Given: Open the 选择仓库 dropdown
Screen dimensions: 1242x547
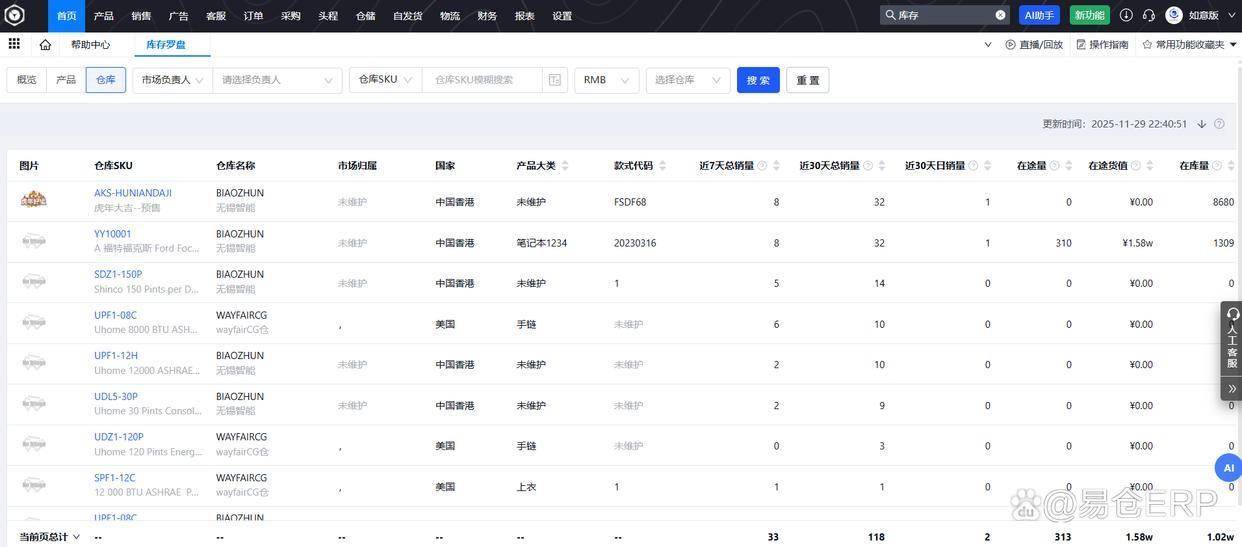Looking at the screenshot, I should [688, 80].
